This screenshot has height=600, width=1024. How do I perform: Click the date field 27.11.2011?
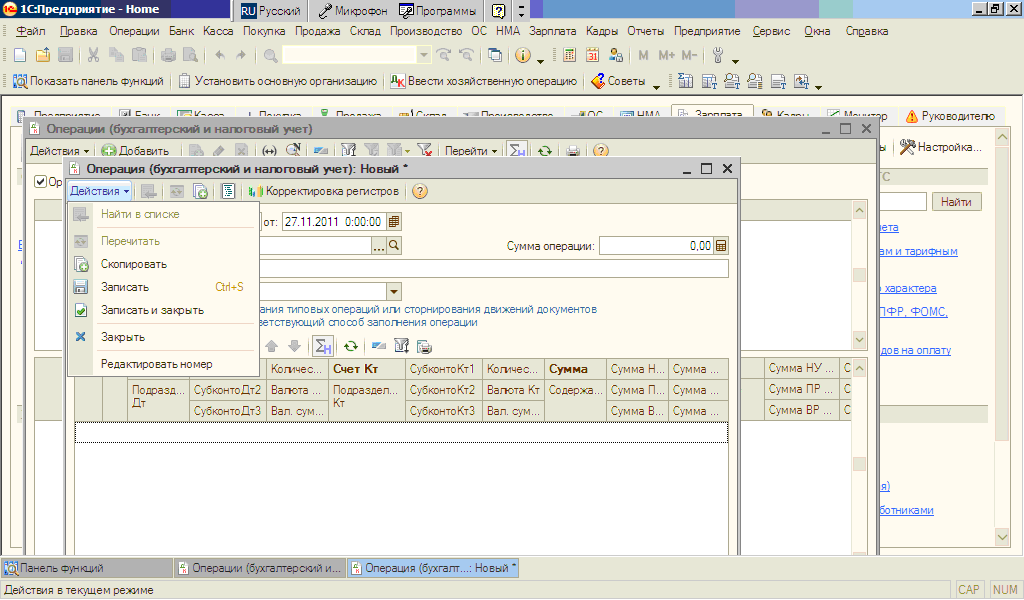click(x=334, y=222)
